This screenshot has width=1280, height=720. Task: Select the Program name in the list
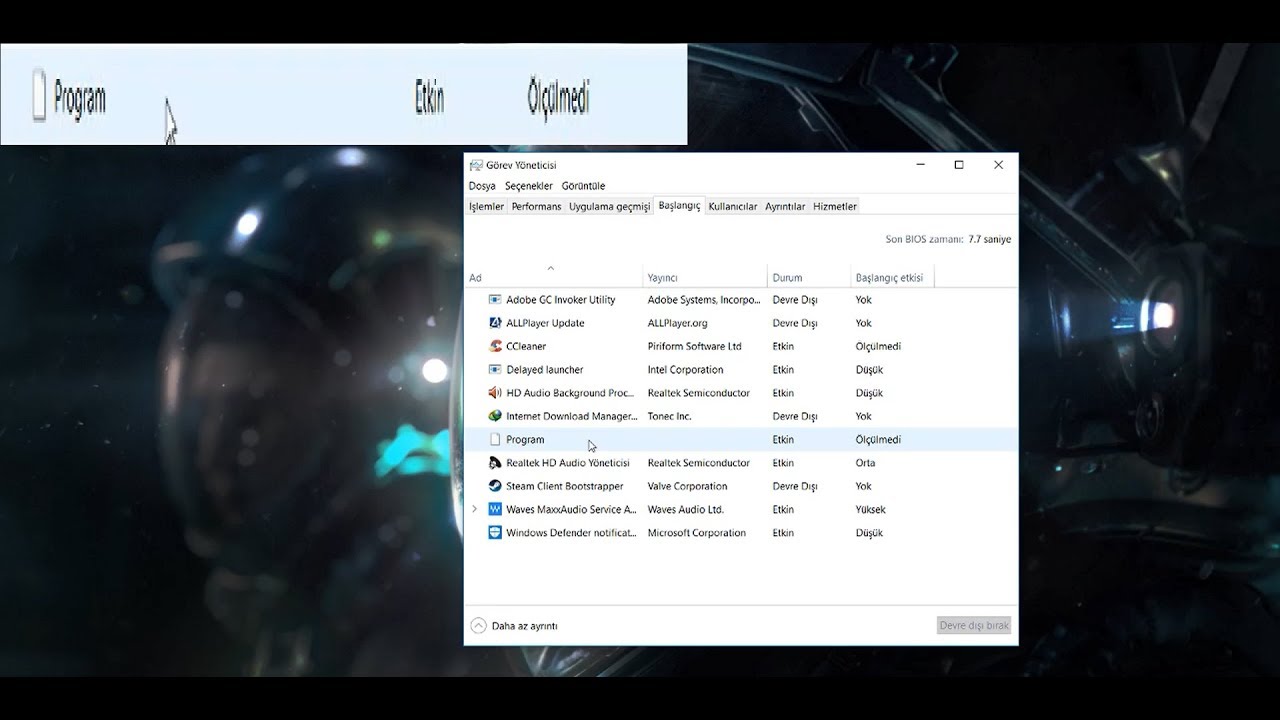tap(525, 440)
